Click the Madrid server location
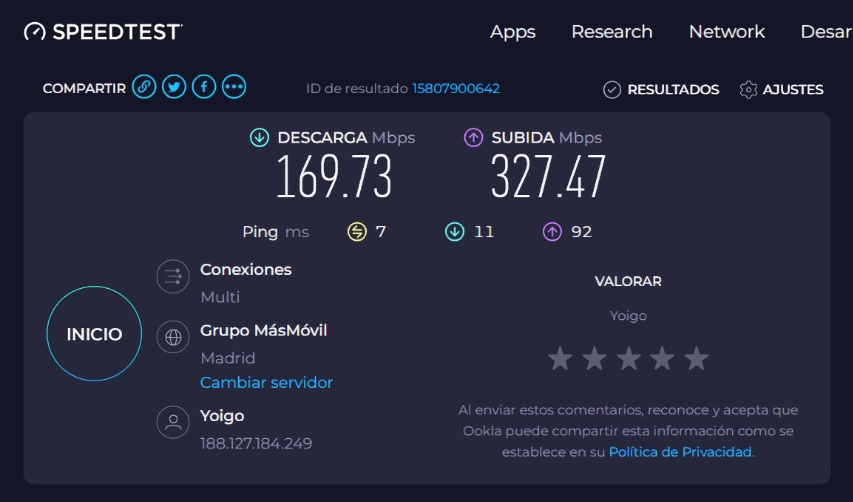 [x=227, y=358]
